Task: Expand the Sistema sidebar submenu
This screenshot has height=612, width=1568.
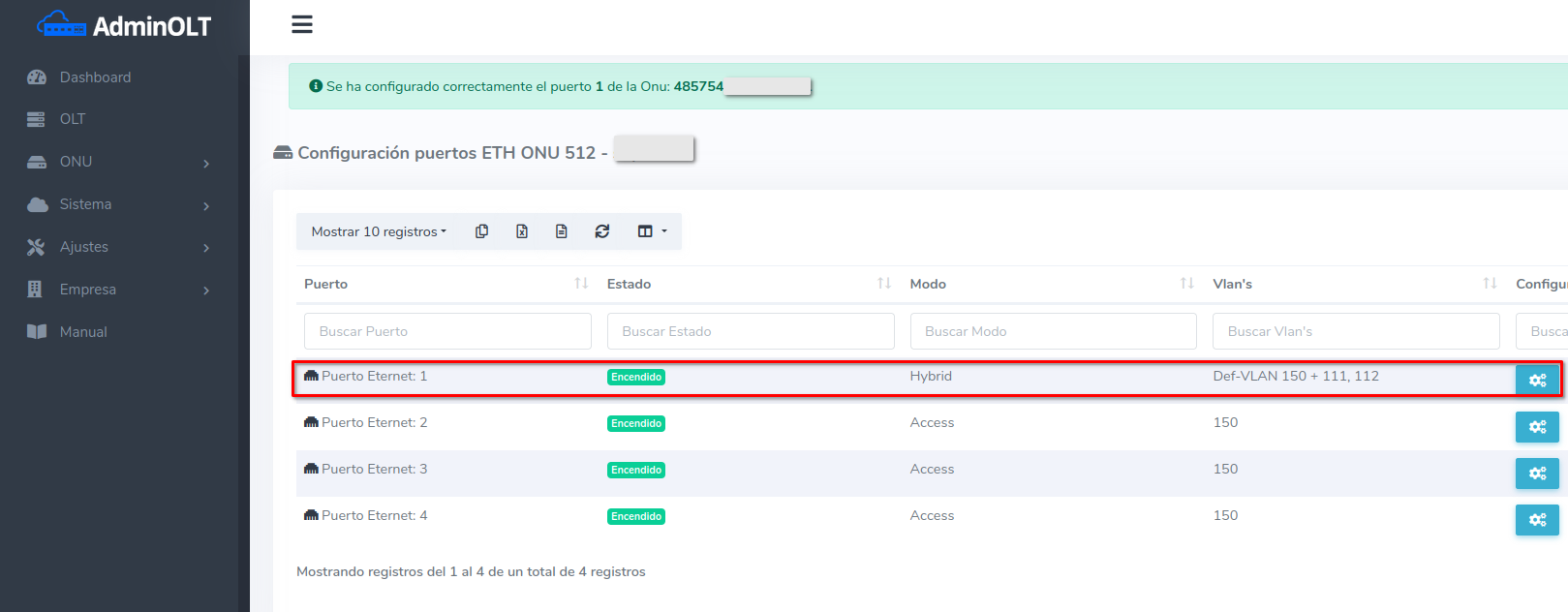Action: coord(118,204)
